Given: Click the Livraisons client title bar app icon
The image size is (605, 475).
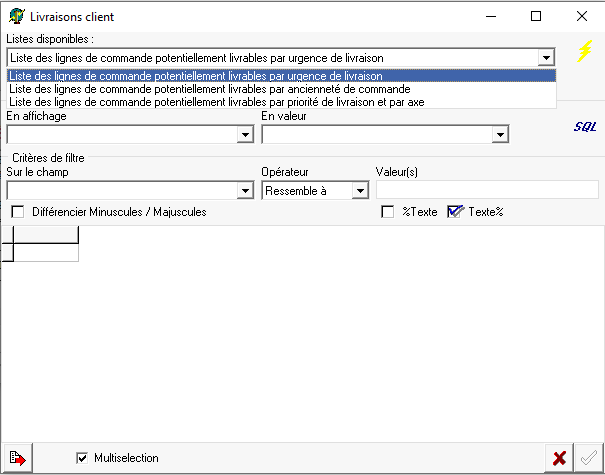Looking at the screenshot, I should coord(16,16).
